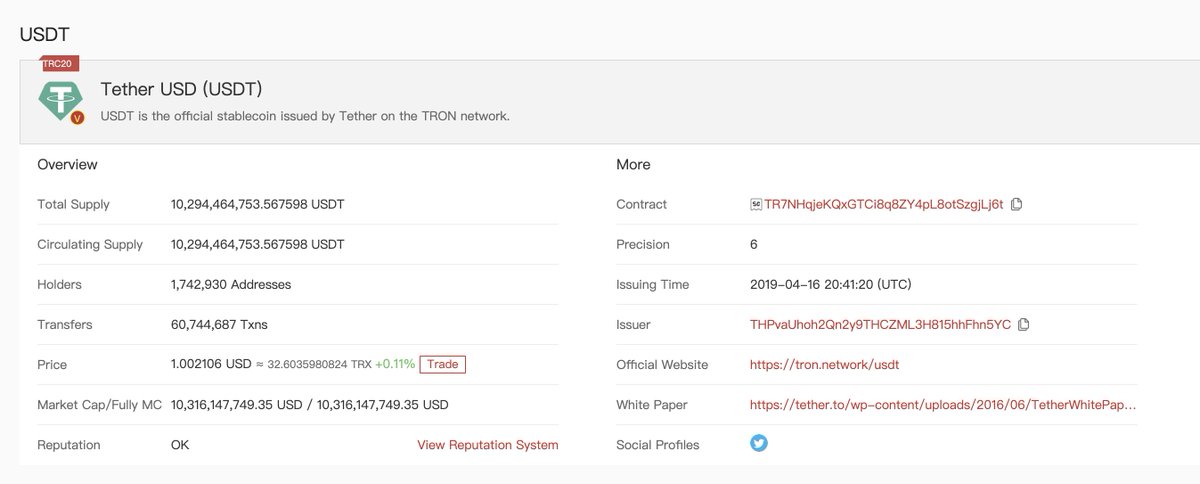
Task: Click the Total Supply label
Action: (73, 204)
